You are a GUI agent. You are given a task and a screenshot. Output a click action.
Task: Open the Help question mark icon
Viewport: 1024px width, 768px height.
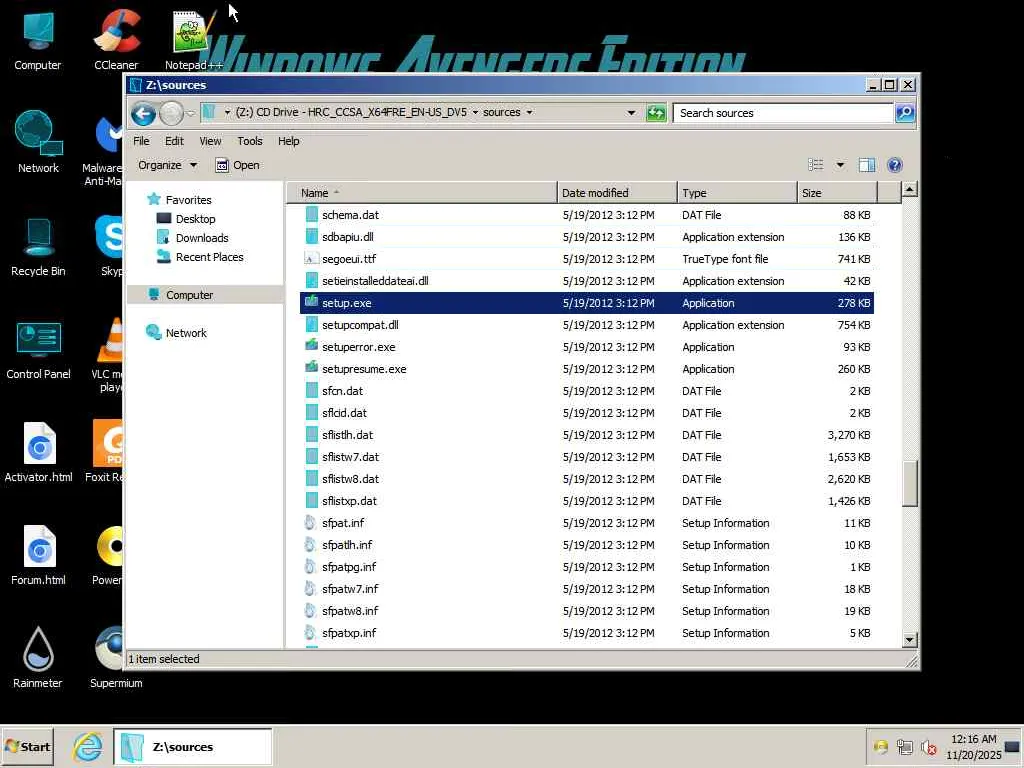pyautogui.click(x=895, y=165)
